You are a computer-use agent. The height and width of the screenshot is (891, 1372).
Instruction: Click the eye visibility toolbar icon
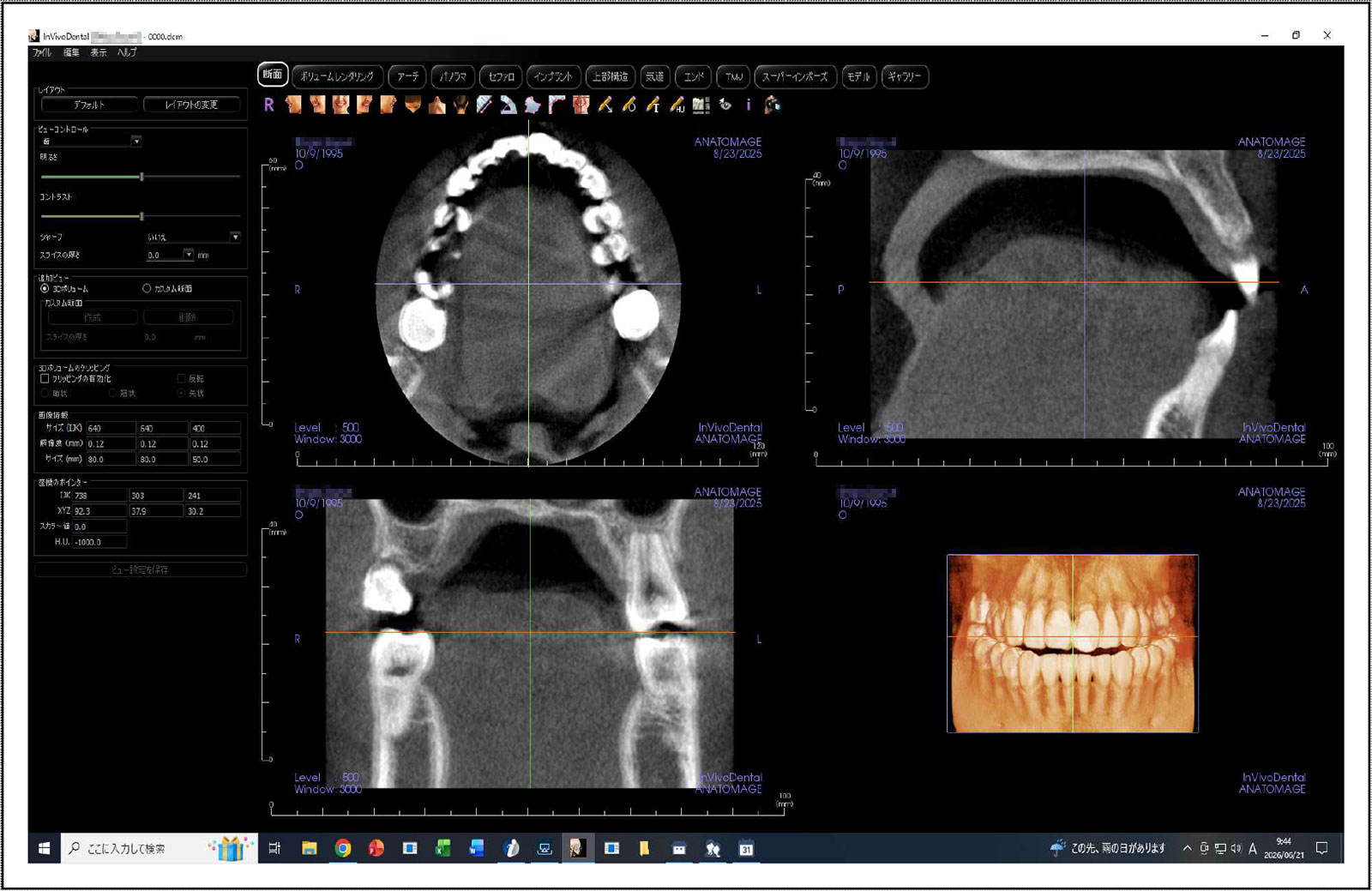click(725, 105)
